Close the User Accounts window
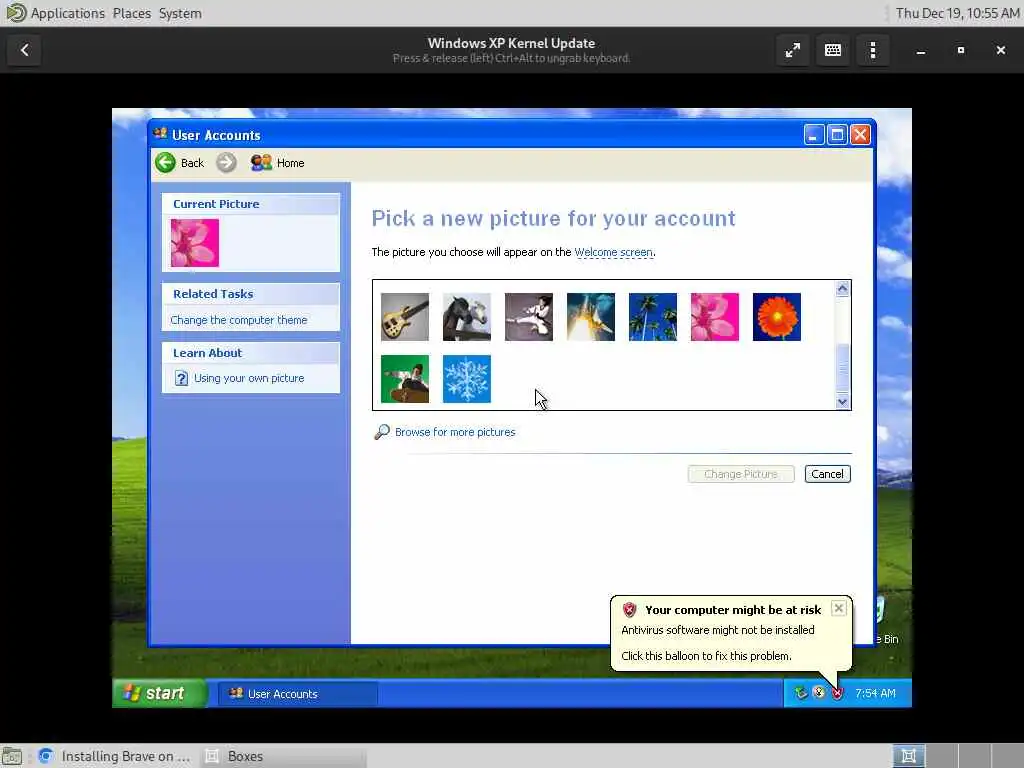This screenshot has width=1024, height=768. 860,135
